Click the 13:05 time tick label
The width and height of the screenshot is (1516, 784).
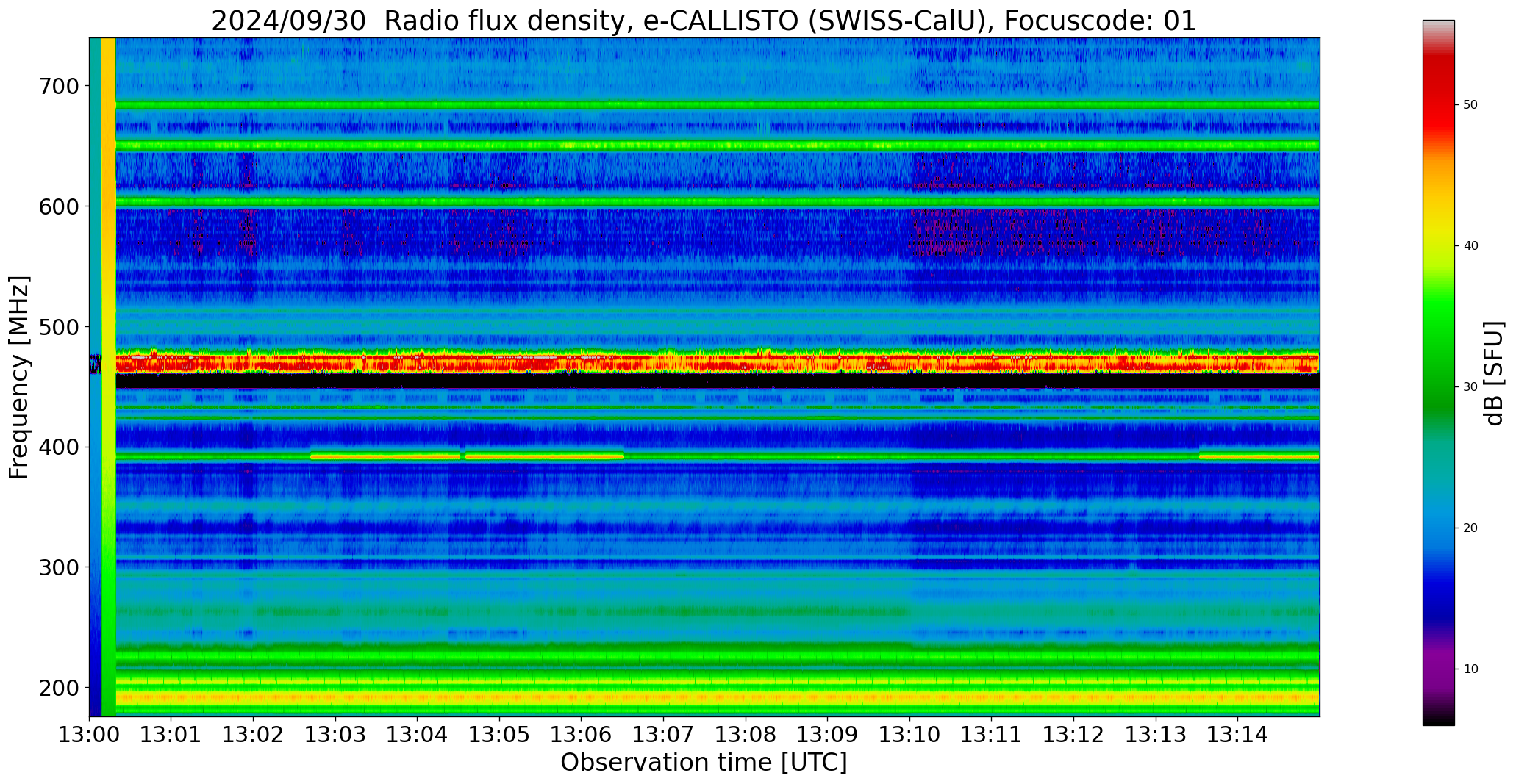[500, 734]
